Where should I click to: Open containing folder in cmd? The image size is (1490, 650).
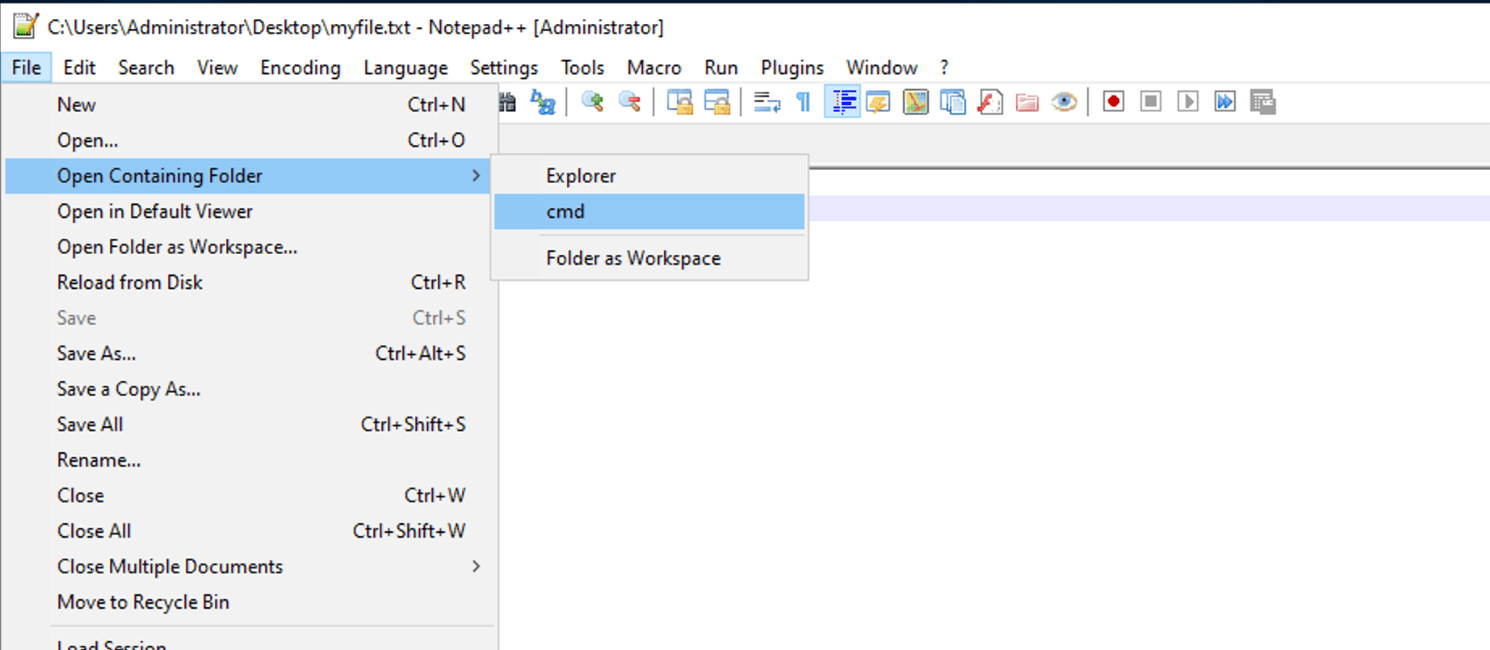tap(565, 211)
